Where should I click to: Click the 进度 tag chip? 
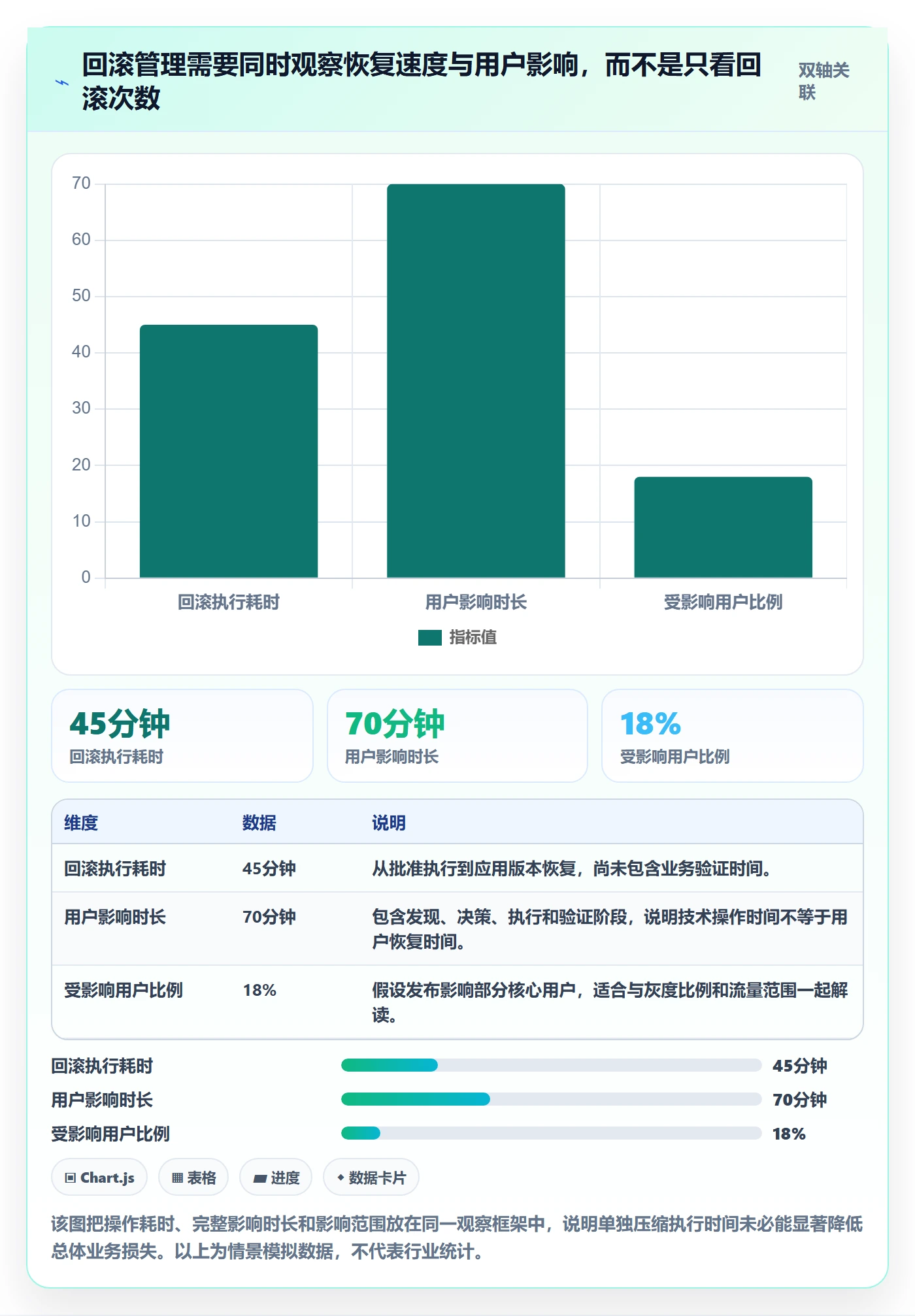[276, 1177]
